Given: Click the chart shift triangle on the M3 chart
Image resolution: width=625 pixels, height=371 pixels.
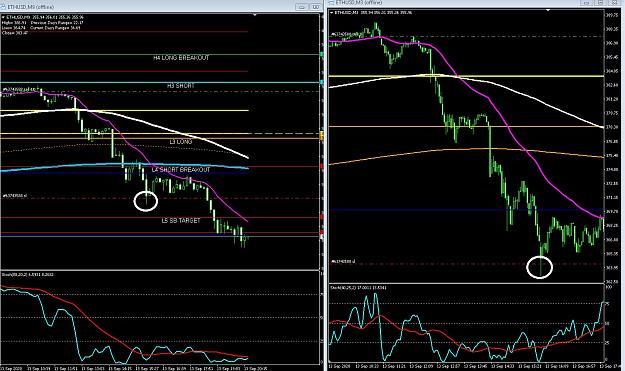Looking at the screenshot, I should [548, 10].
